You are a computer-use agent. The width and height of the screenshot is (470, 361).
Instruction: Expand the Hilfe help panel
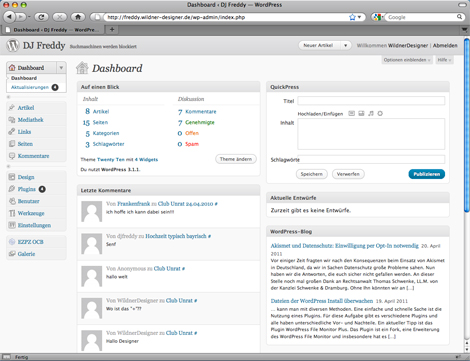point(444,60)
